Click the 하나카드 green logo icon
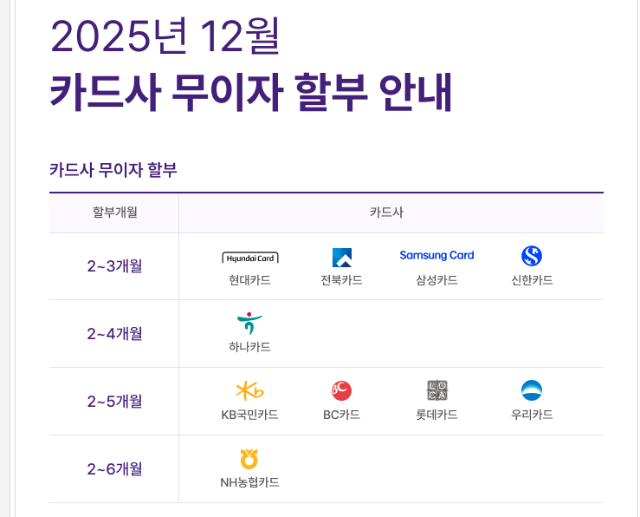The width and height of the screenshot is (640, 517). click(249, 323)
